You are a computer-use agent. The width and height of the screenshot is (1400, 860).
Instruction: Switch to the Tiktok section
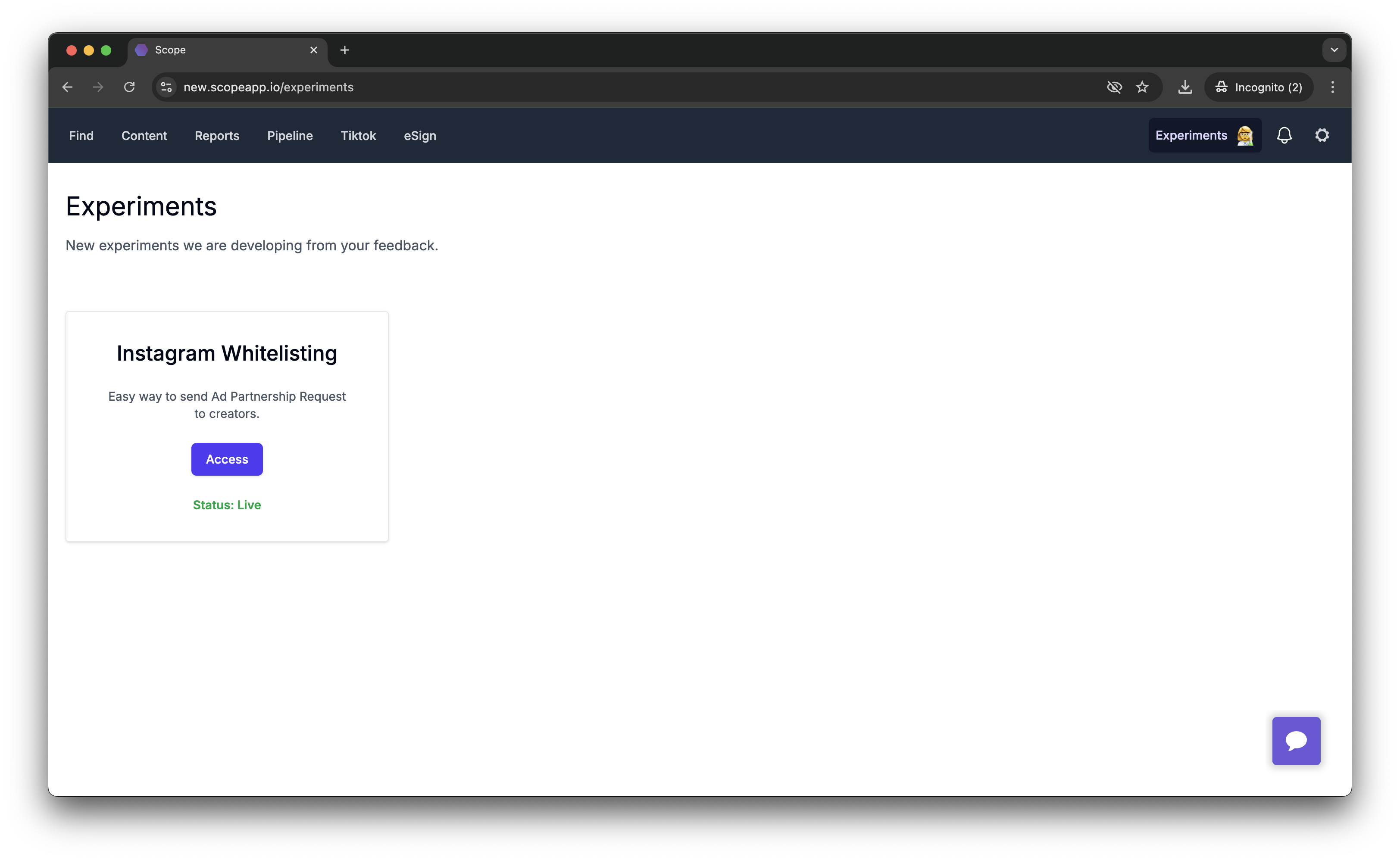click(x=358, y=135)
